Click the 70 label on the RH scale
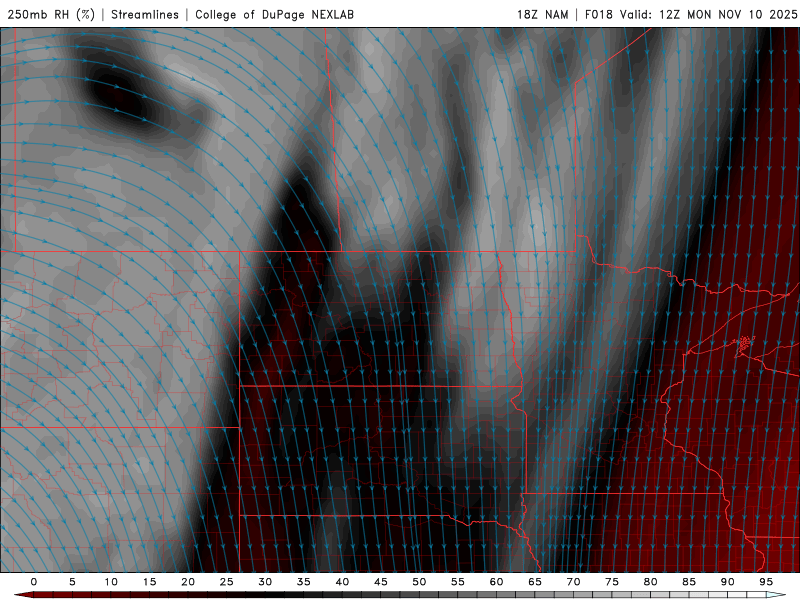Screen dimensions: 800x600 tap(573, 582)
